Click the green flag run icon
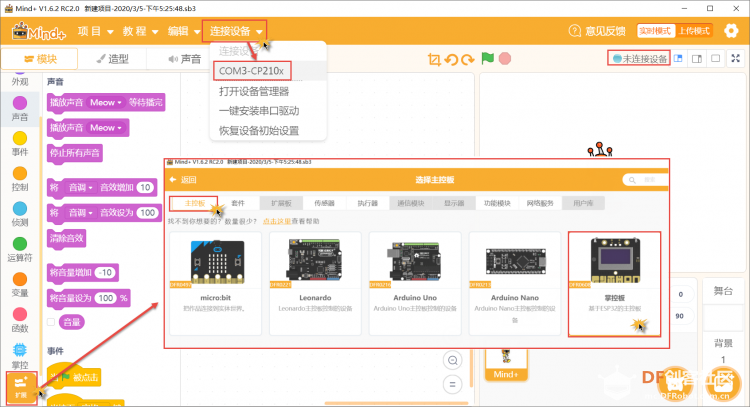Viewport: 750px width, 407px height. coord(487,58)
